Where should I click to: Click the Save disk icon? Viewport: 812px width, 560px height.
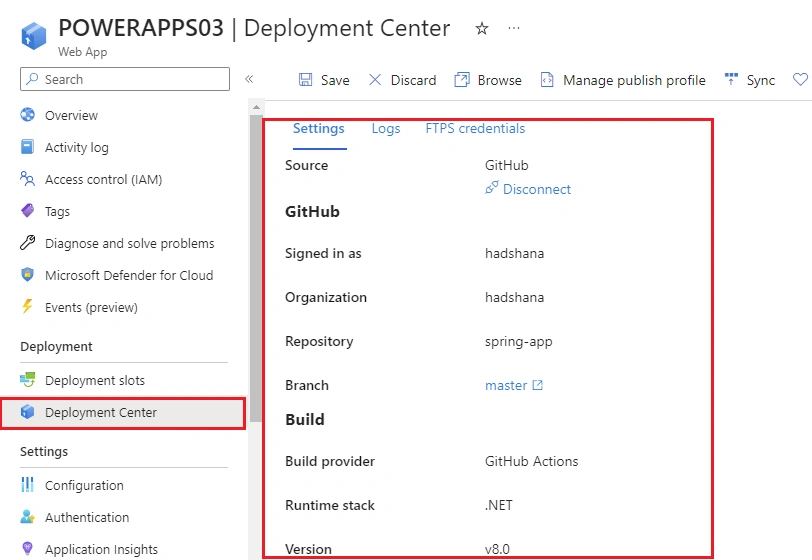(x=306, y=80)
